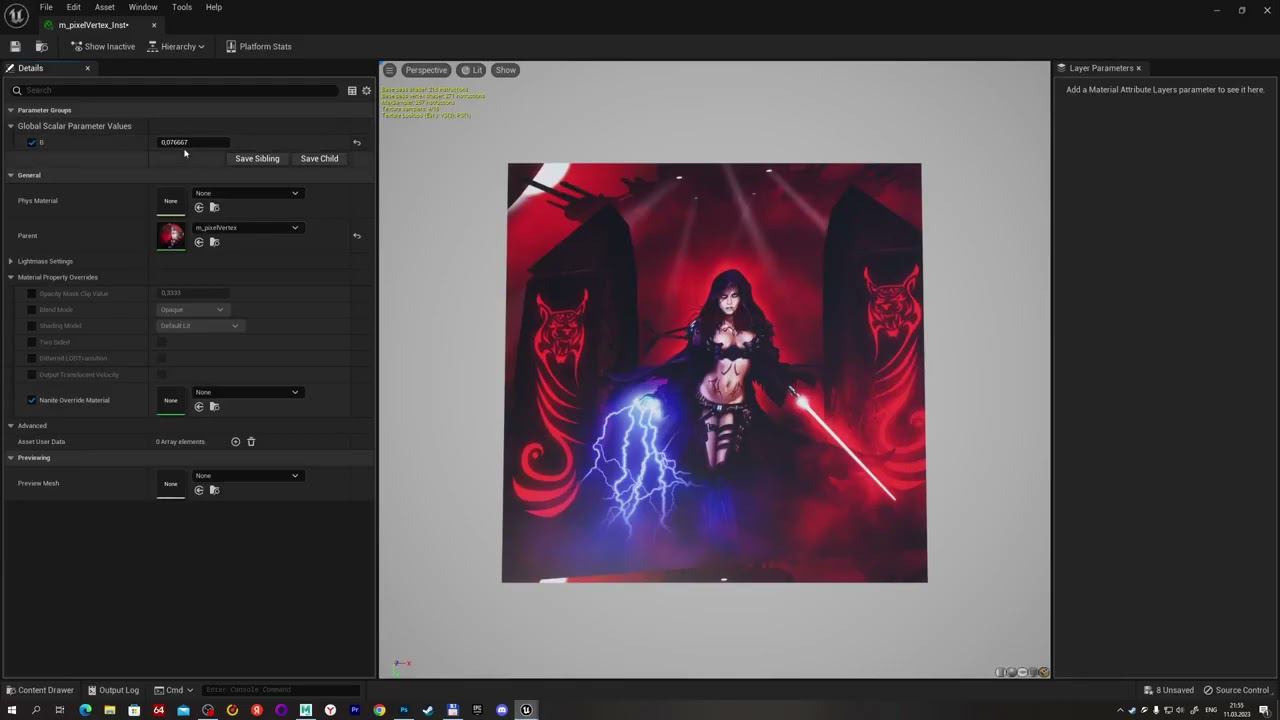1280x720 pixels.
Task: Disable the Nanite Override Material checkbox
Action: [x=32, y=400]
